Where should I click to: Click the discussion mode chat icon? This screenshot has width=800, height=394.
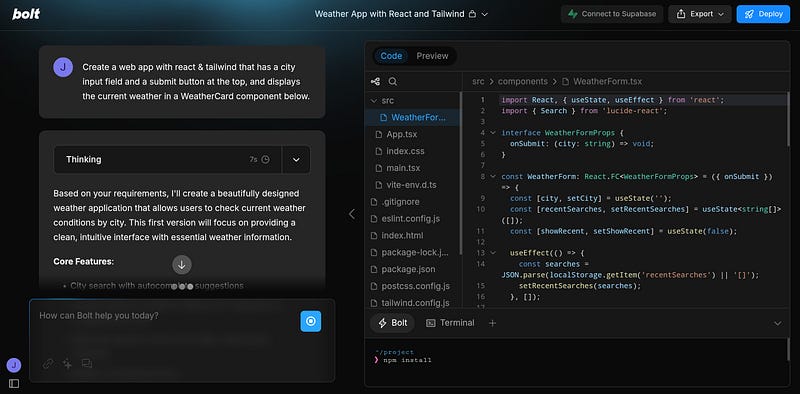tap(87, 364)
